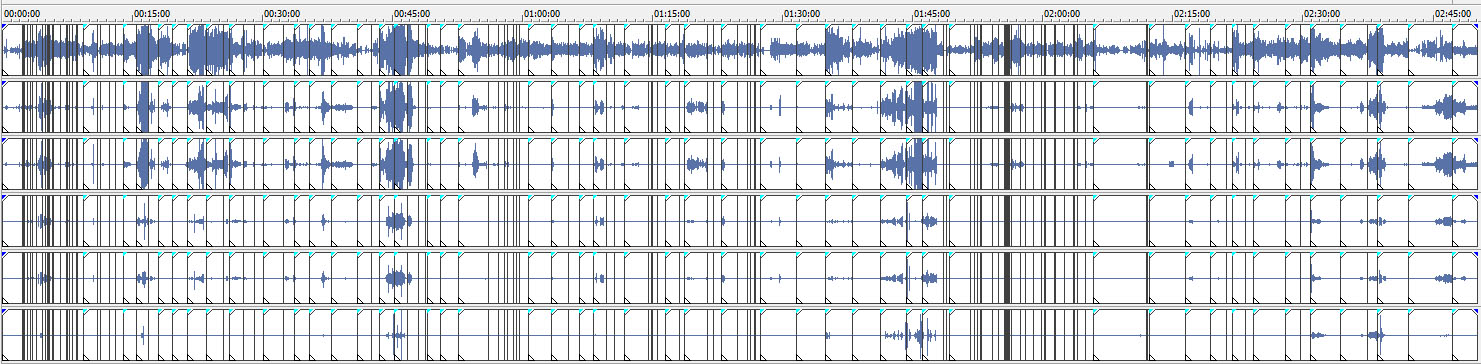Screen dimensions: 1481x364
Task: Jump to 00:30:00 on the time ruler
Action: click(283, 14)
